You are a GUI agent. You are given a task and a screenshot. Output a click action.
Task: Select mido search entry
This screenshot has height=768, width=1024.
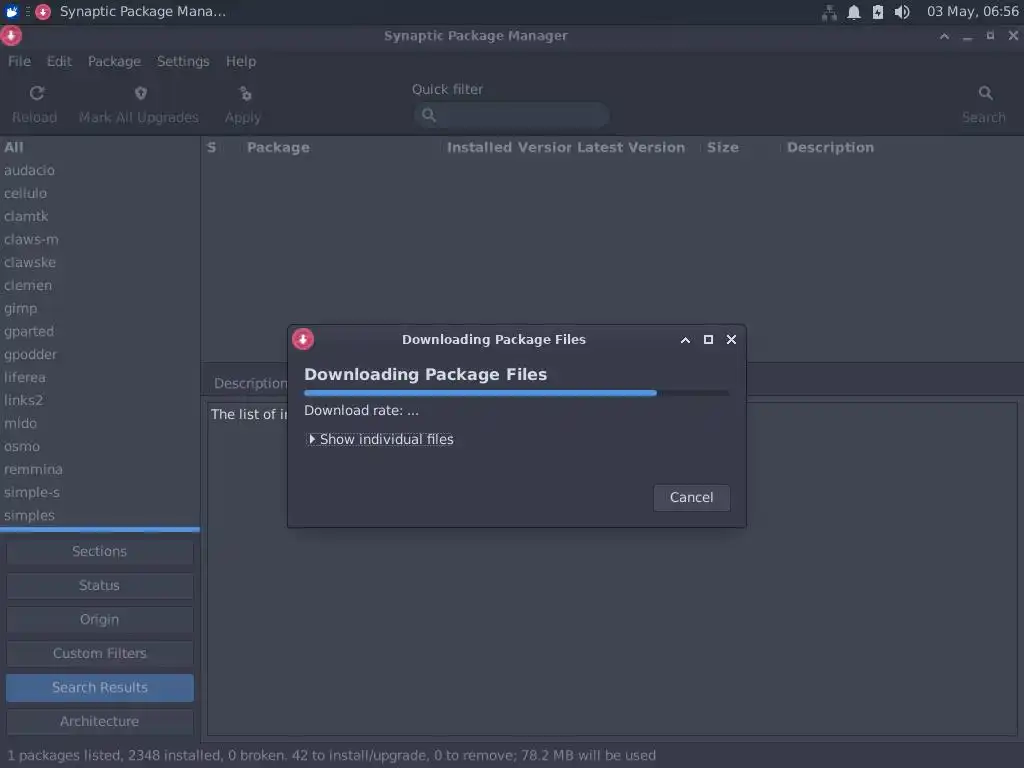click(20, 423)
